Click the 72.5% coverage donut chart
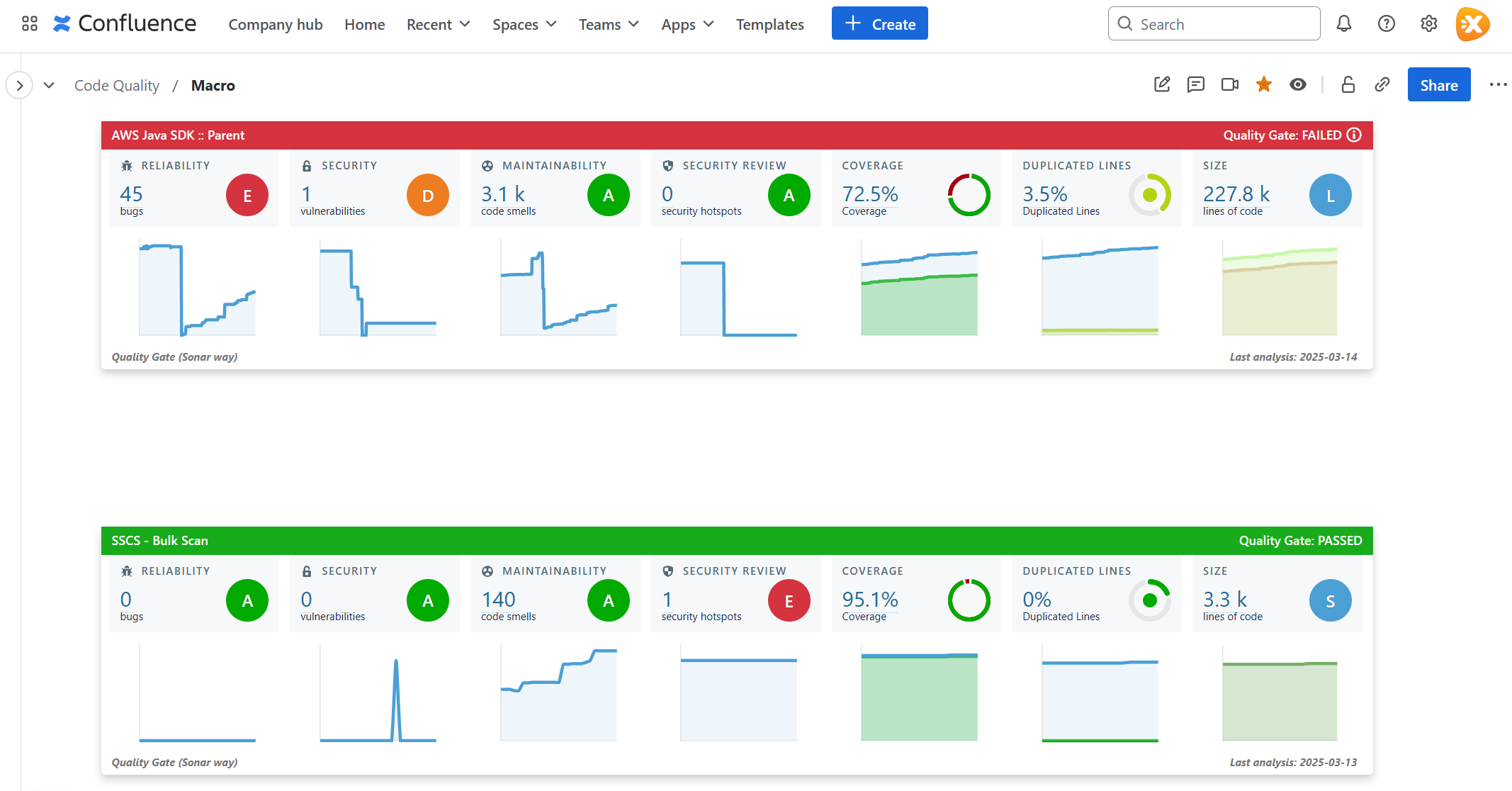 click(969, 195)
